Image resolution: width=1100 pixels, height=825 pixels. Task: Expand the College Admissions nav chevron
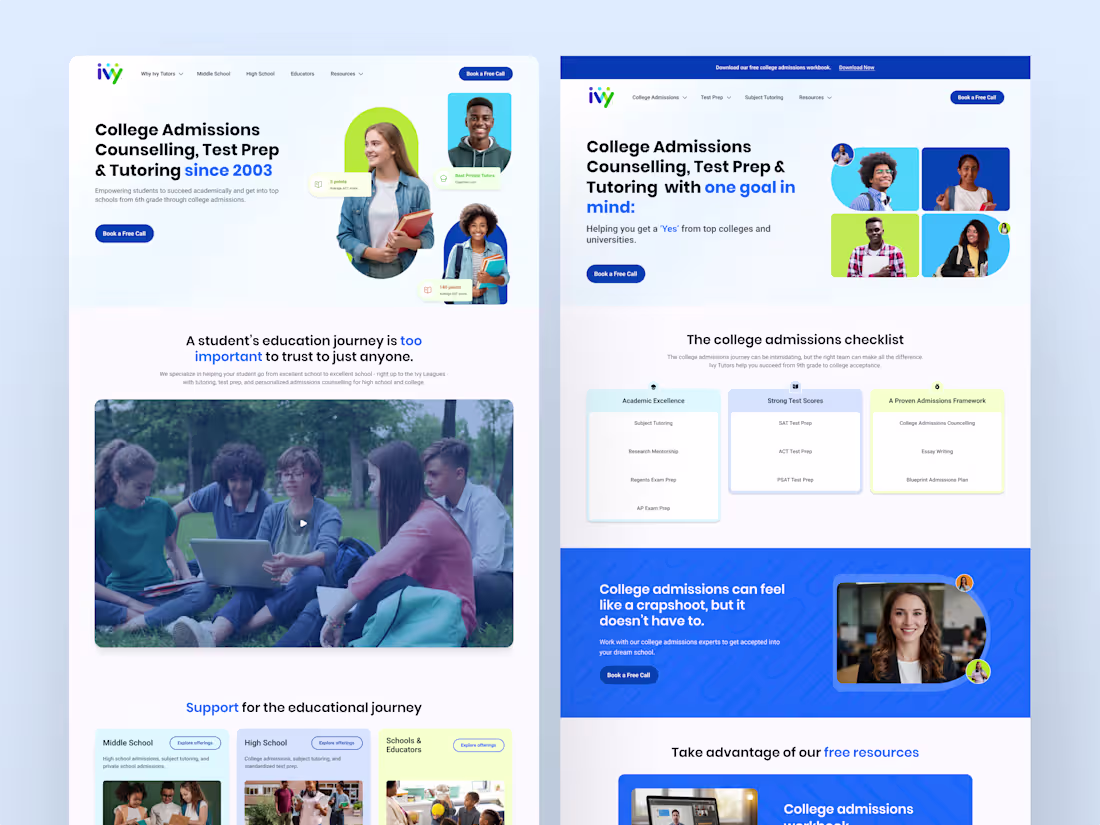click(685, 98)
